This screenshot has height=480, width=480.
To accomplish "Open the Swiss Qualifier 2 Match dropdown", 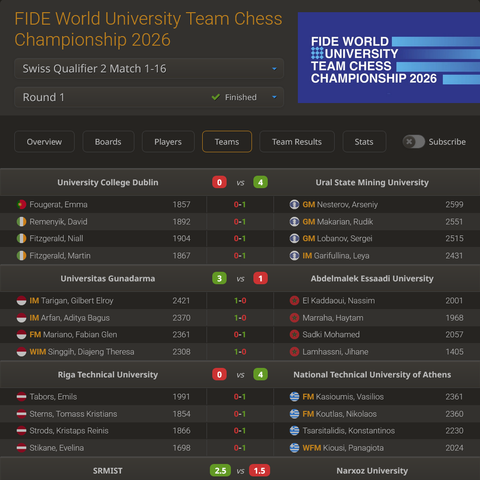I will click(x=149, y=69).
